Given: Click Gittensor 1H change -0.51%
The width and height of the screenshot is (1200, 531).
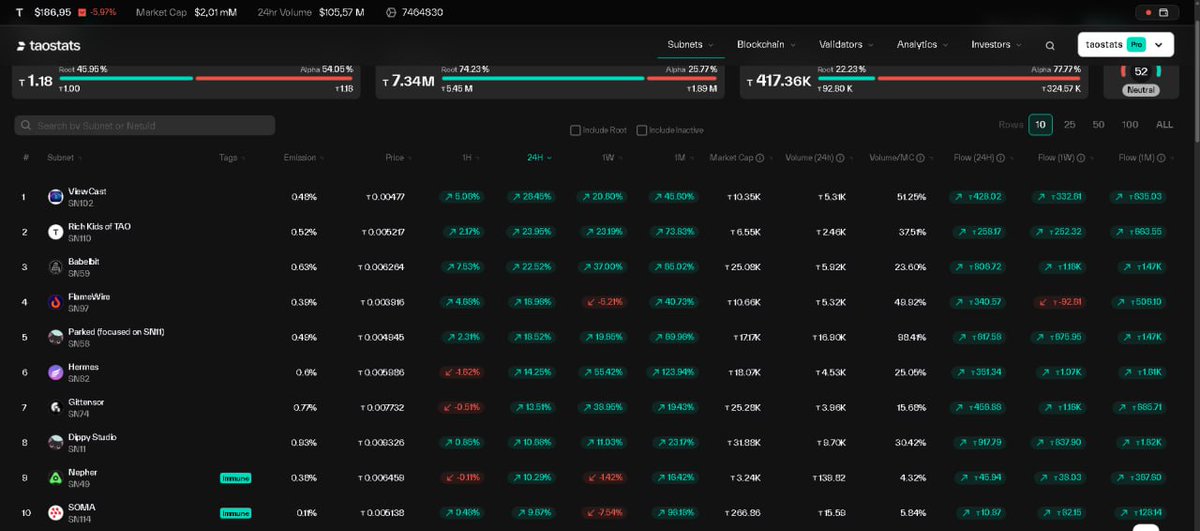Looking at the screenshot, I should [x=464, y=407].
